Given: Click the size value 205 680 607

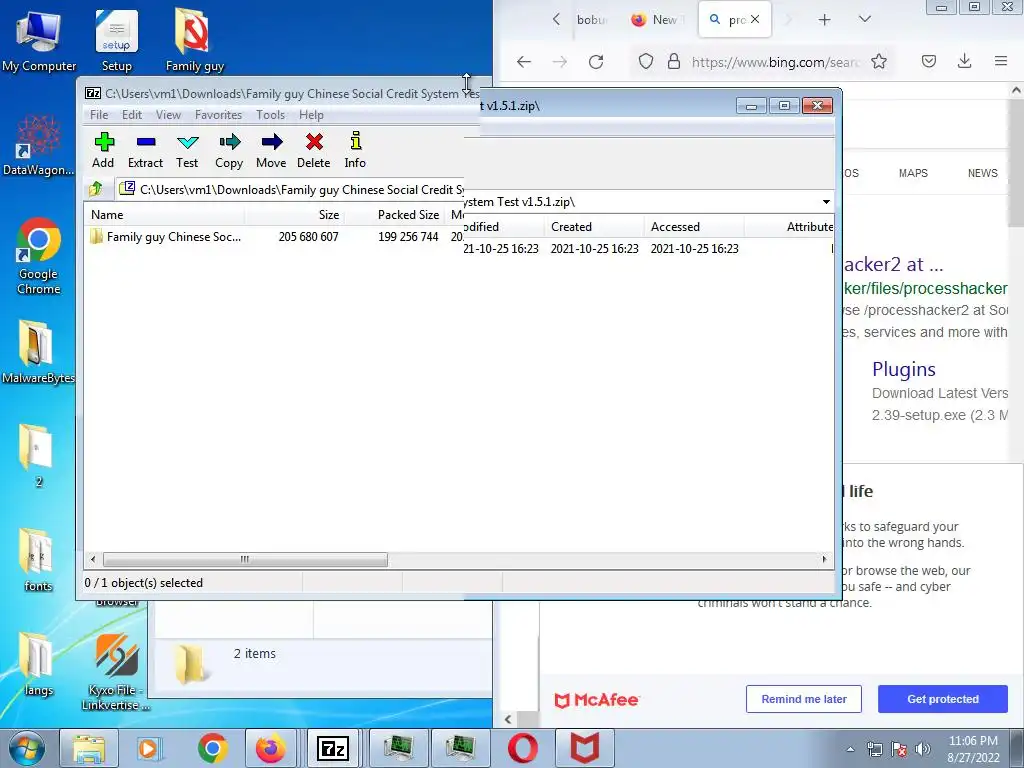Looking at the screenshot, I should (x=309, y=237).
